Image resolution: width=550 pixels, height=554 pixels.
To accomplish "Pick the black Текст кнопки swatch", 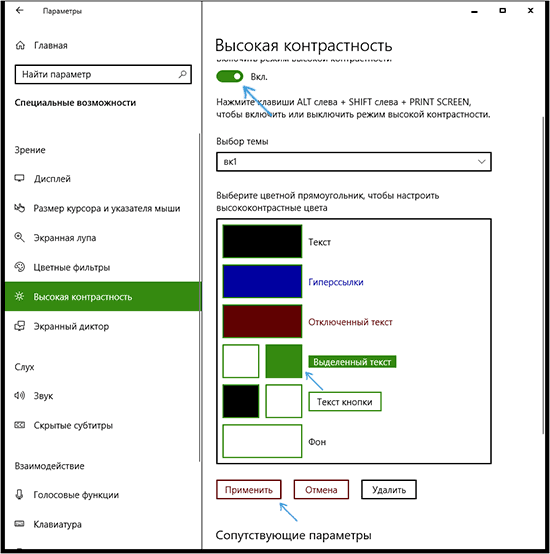I will [x=241, y=401].
